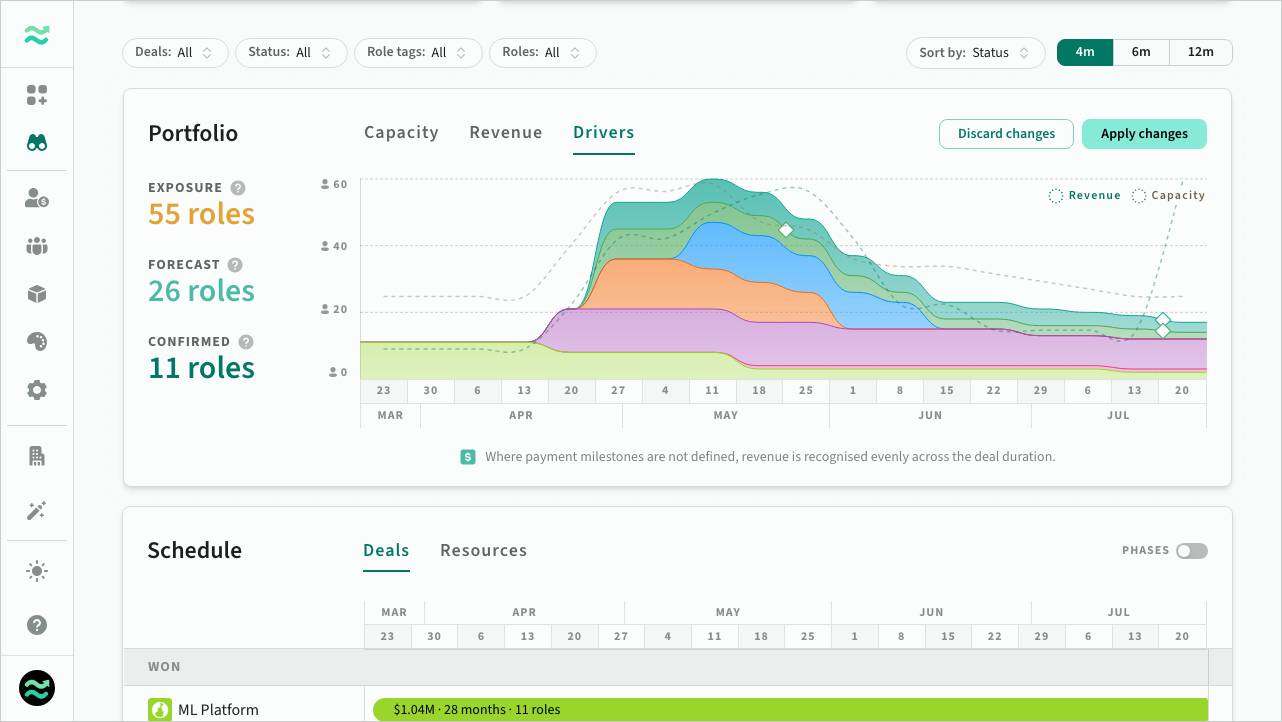This screenshot has width=1282, height=722.
Task: Click the Apply changes button
Action: (1144, 134)
